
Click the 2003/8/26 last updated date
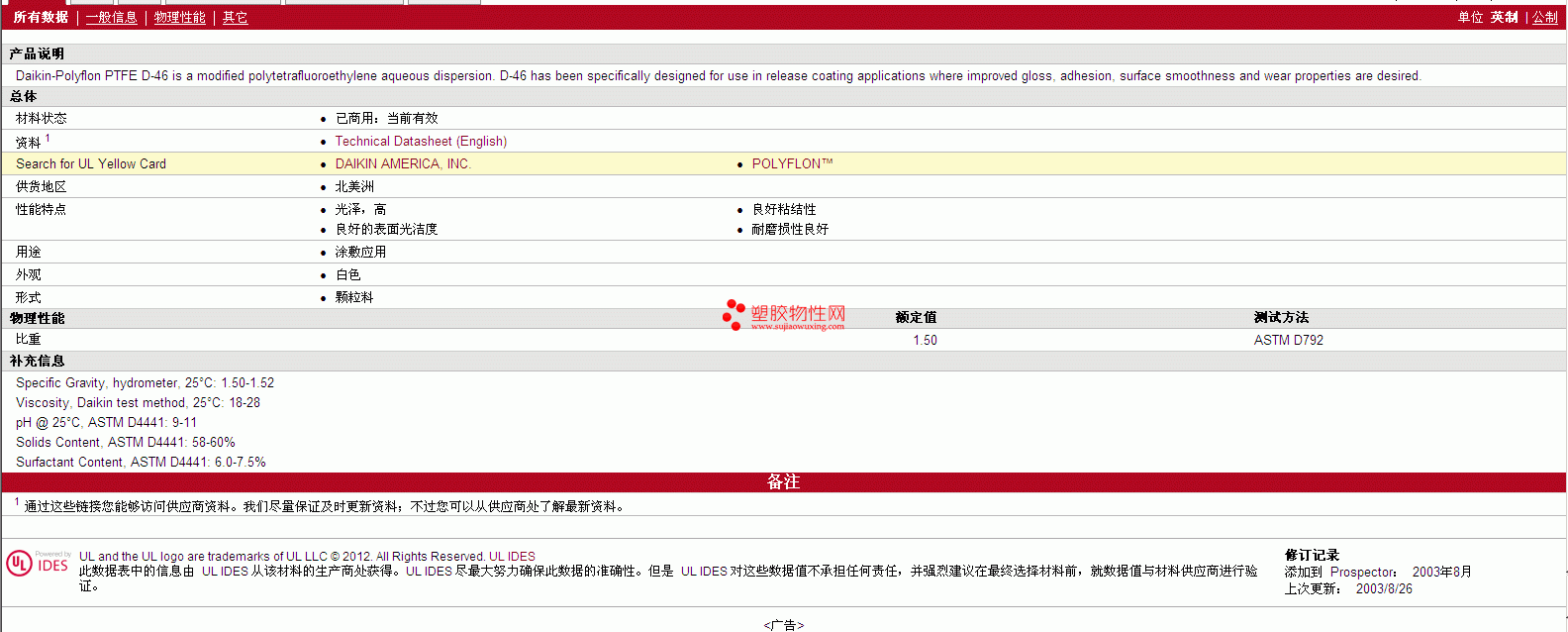point(1384,589)
